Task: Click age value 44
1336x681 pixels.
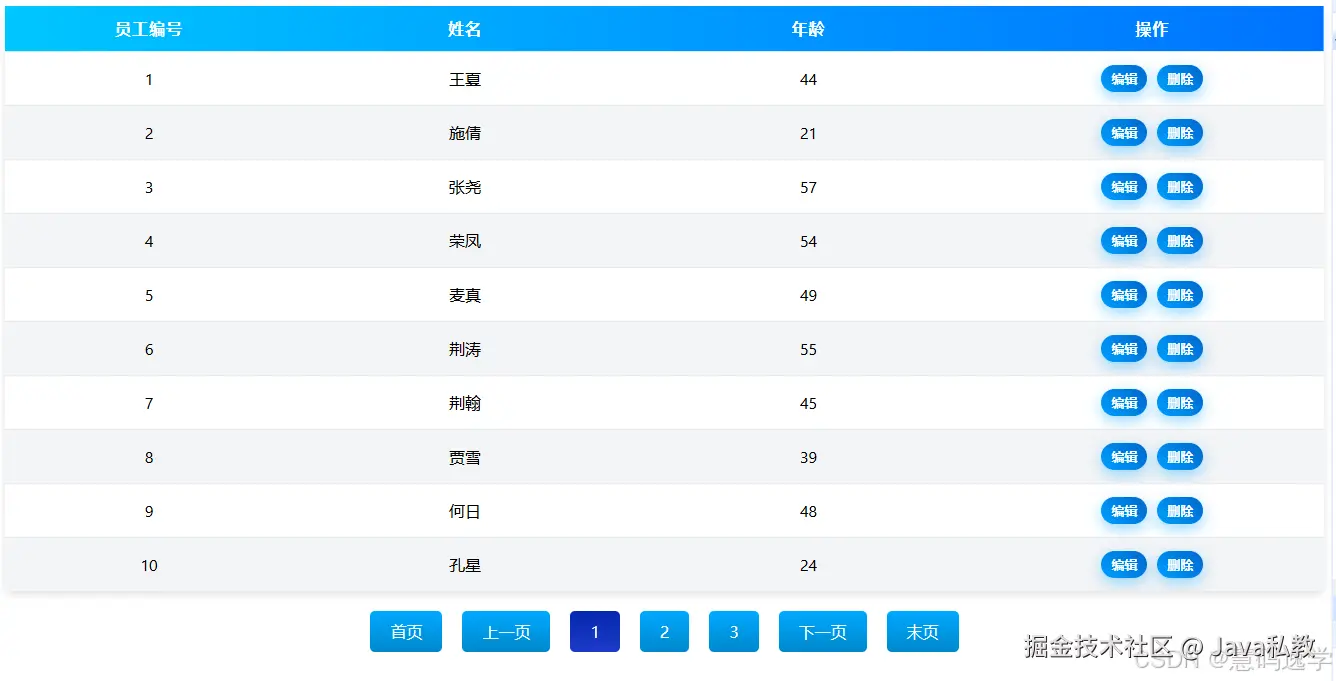Action: (808, 79)
